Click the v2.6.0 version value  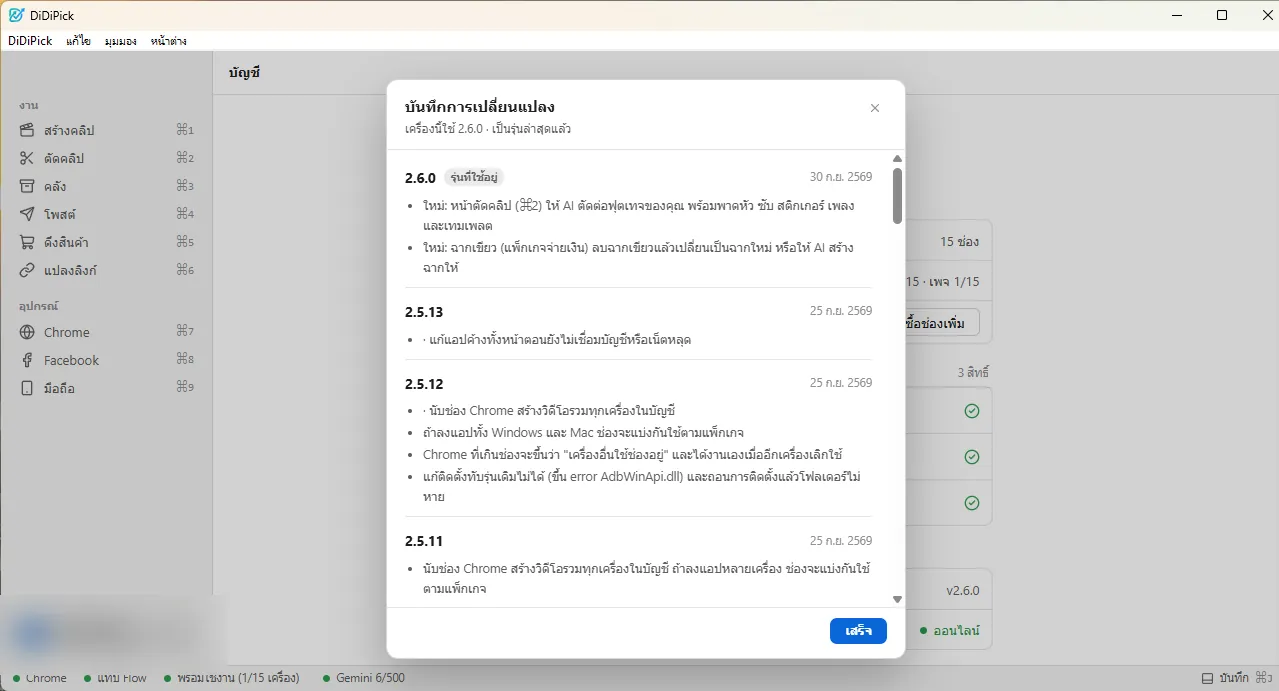coord(963,590)
